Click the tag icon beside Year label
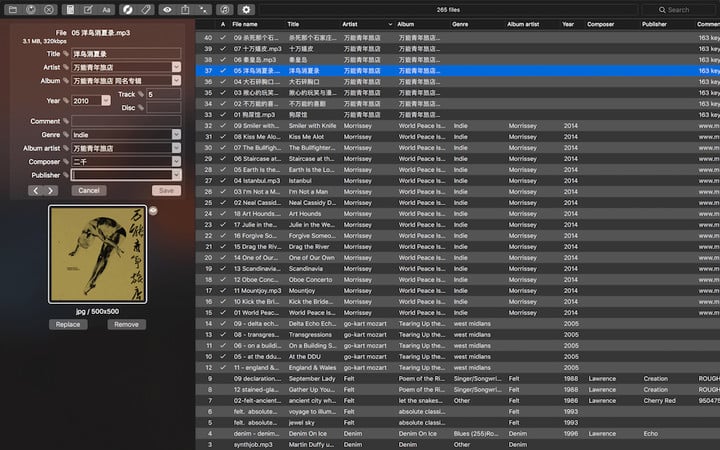Viewport: 720px width, 450px height. point(66,101)
